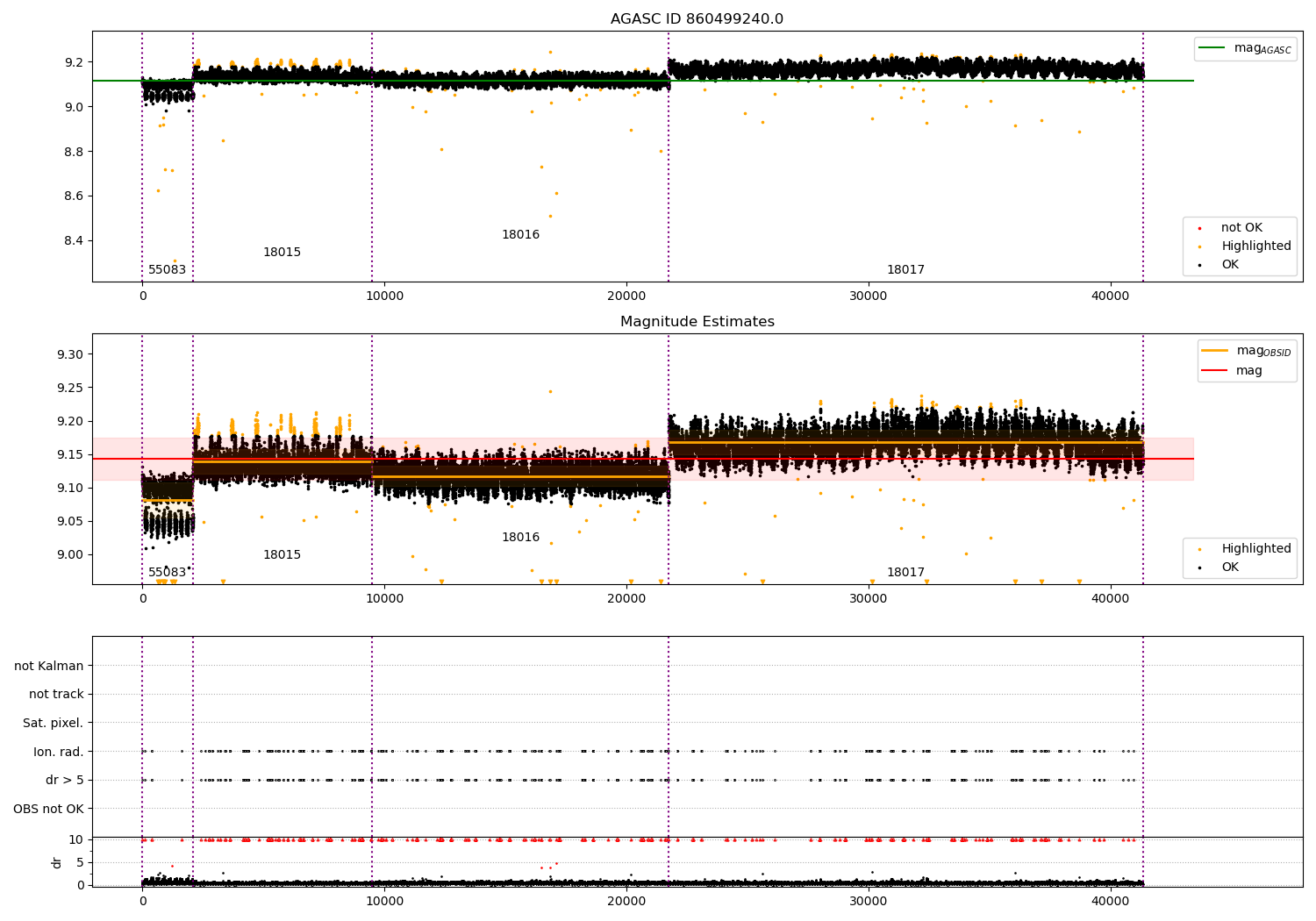The height and width of the screenshot is (921, 1316).
Task: Click the 10000 x-tick under middle plot
Action: pos(384,599)
